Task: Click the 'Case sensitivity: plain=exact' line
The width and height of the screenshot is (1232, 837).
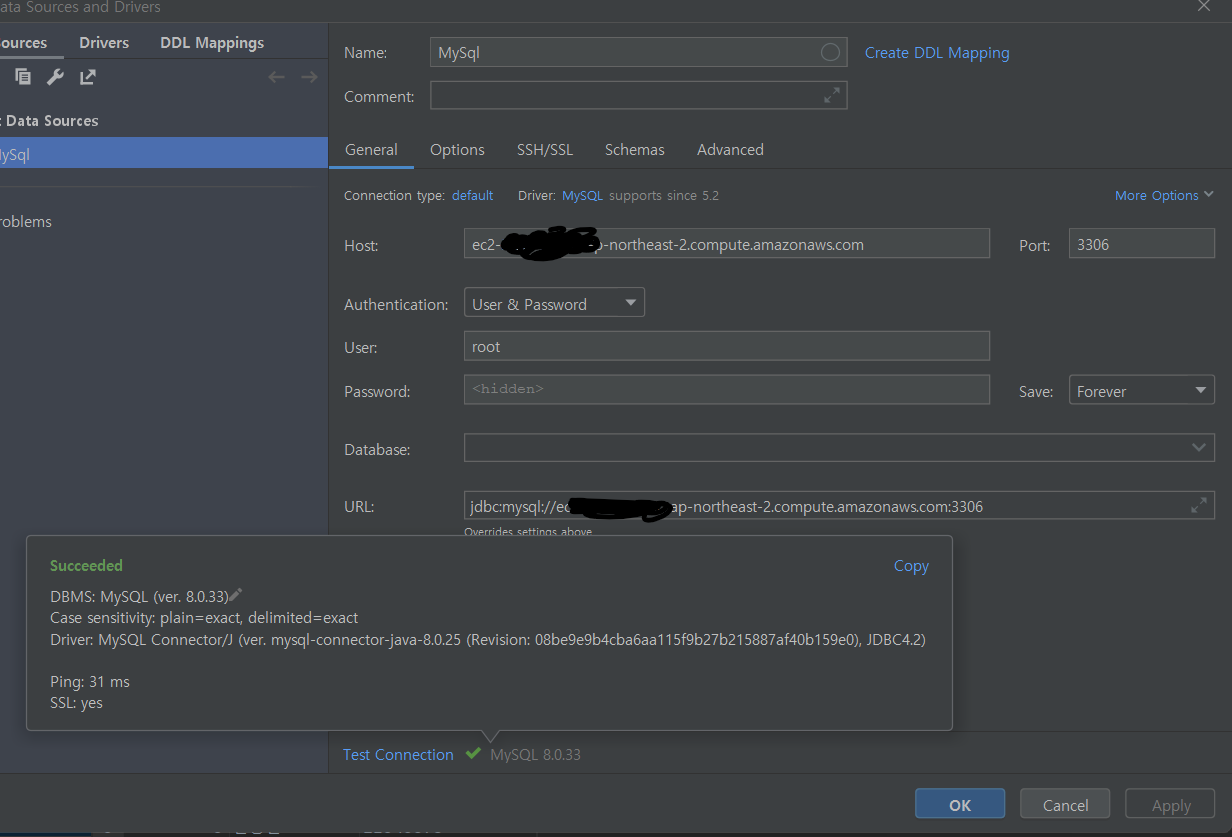Action: point(204,618)
